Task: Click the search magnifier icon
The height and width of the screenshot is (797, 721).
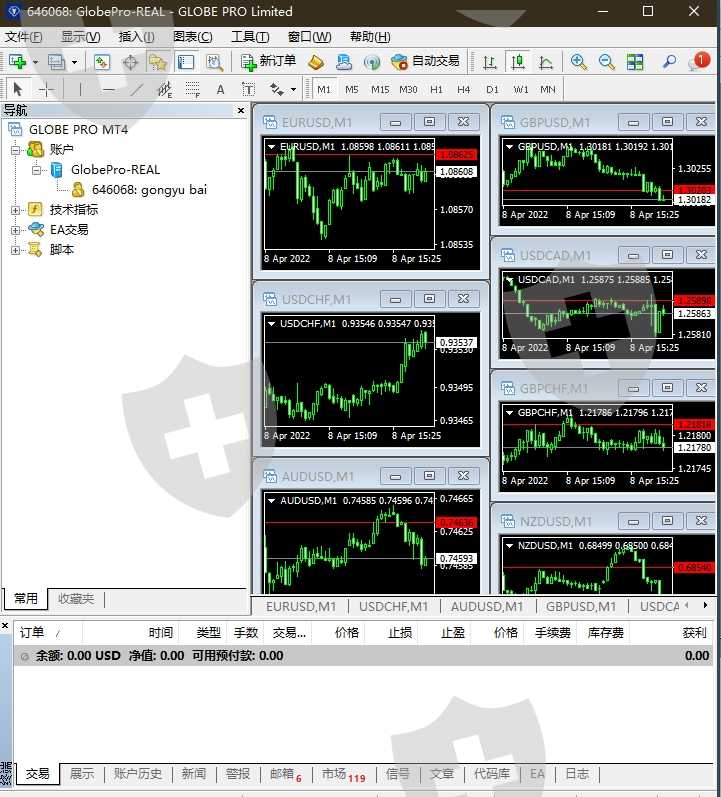Action: coord(669,62)
